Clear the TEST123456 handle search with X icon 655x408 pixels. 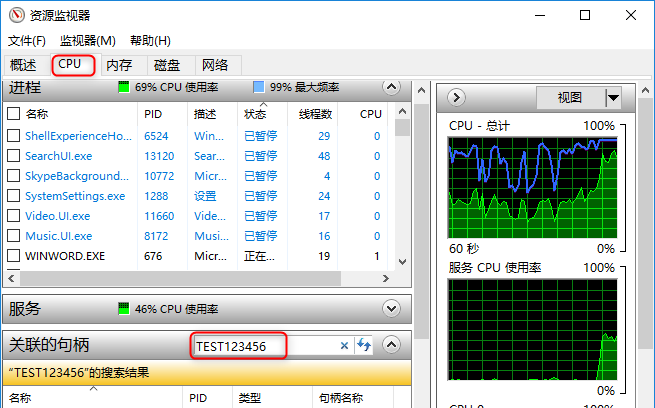point(344,345)
